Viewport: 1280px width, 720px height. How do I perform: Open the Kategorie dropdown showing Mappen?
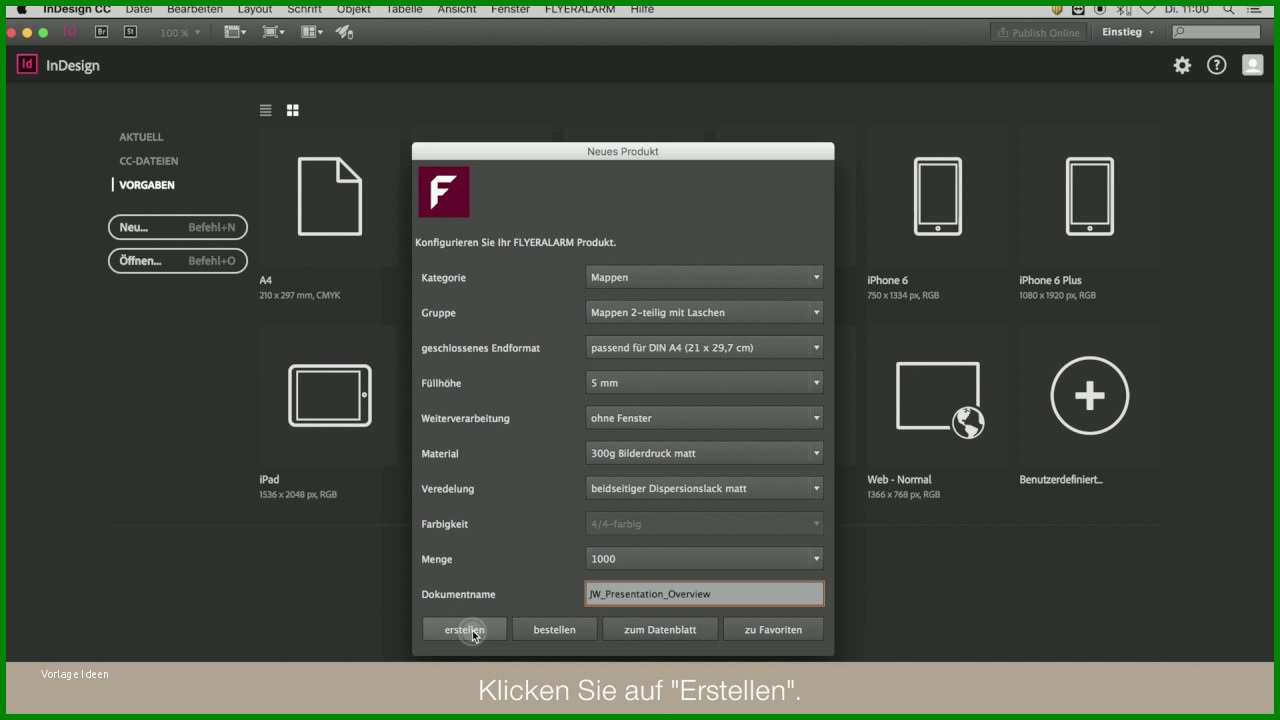tap(704, 277)
